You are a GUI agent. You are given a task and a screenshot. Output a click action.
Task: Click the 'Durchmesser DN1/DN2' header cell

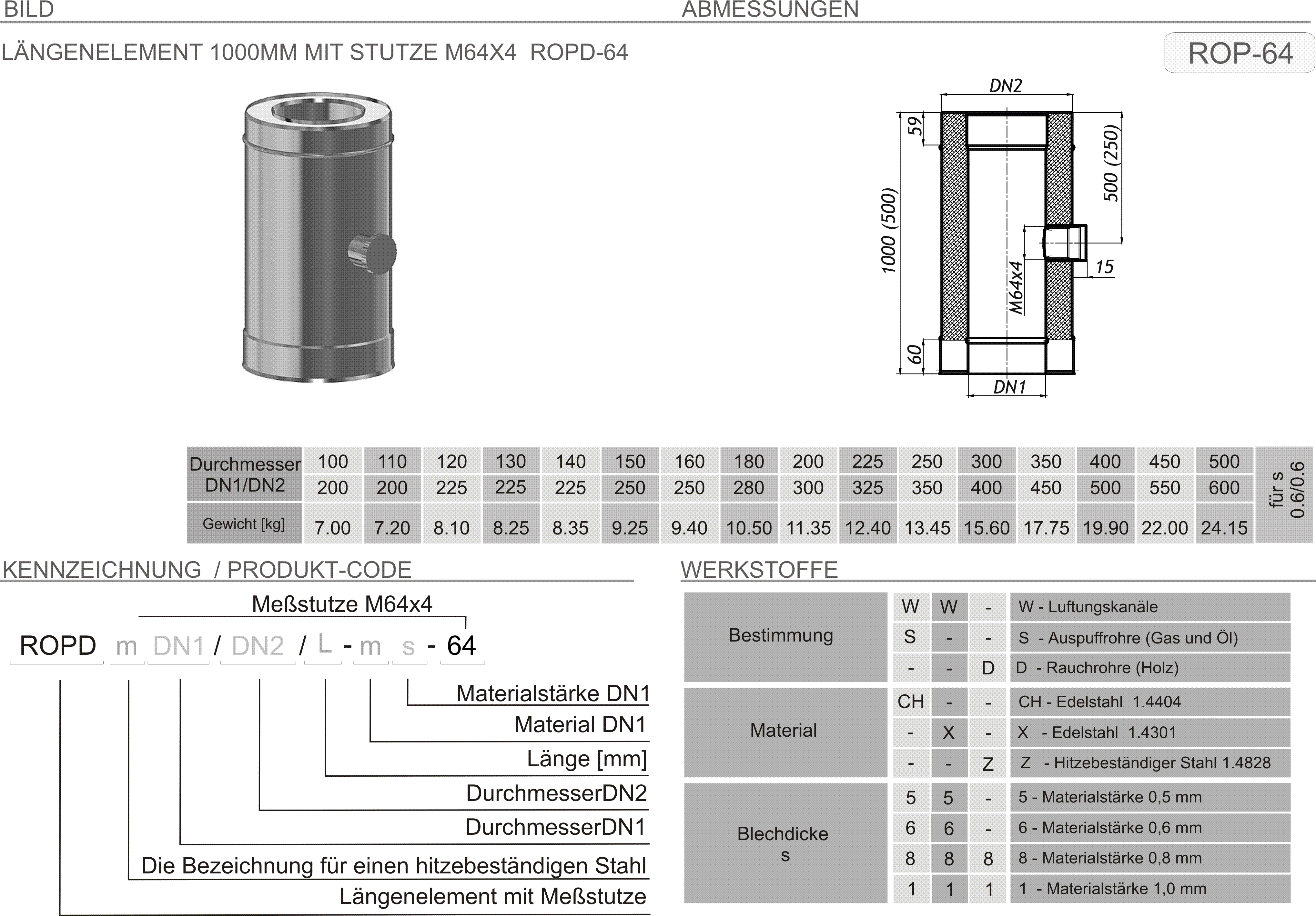[x=245, y=474]
